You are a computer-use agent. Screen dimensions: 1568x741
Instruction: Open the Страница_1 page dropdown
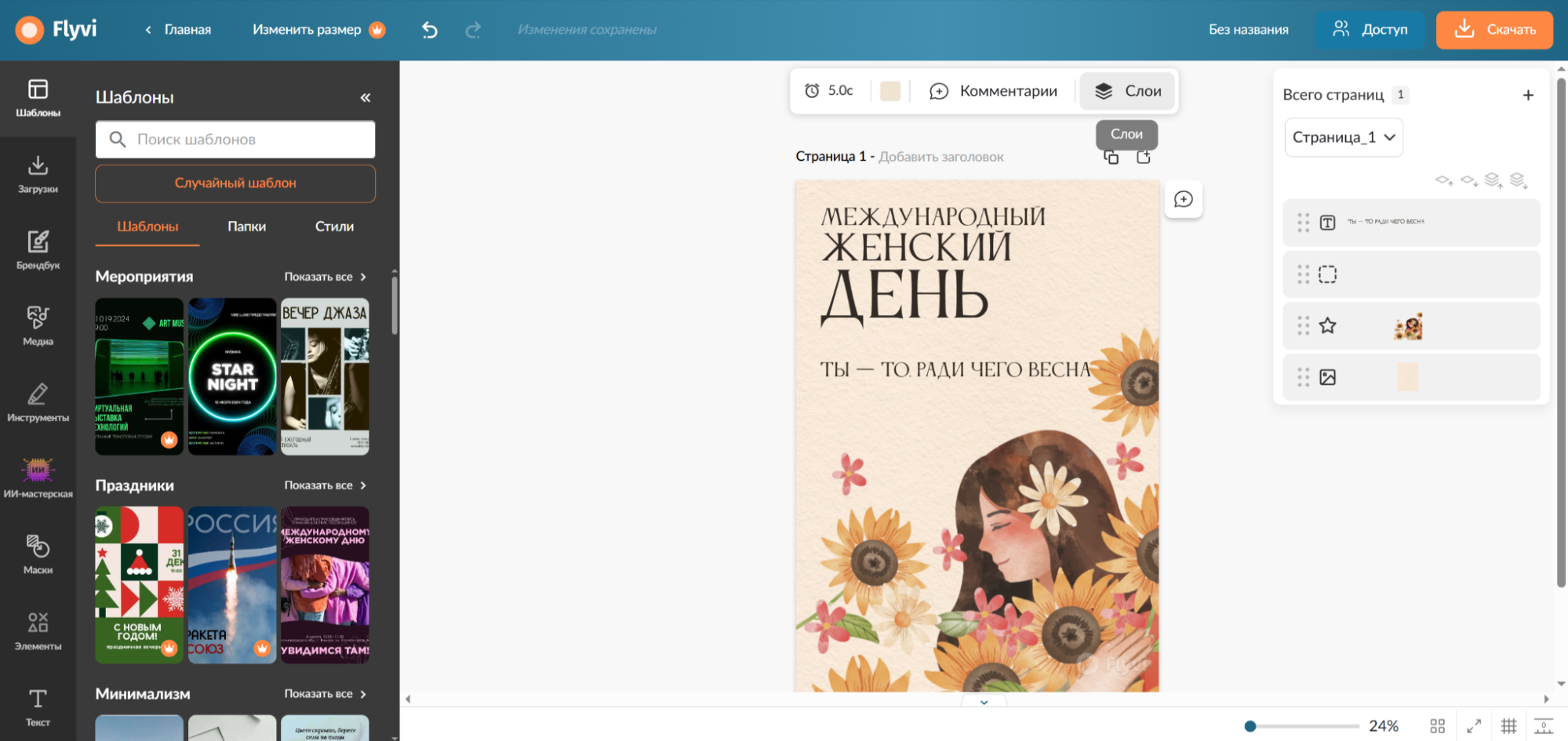[1343, 137]
